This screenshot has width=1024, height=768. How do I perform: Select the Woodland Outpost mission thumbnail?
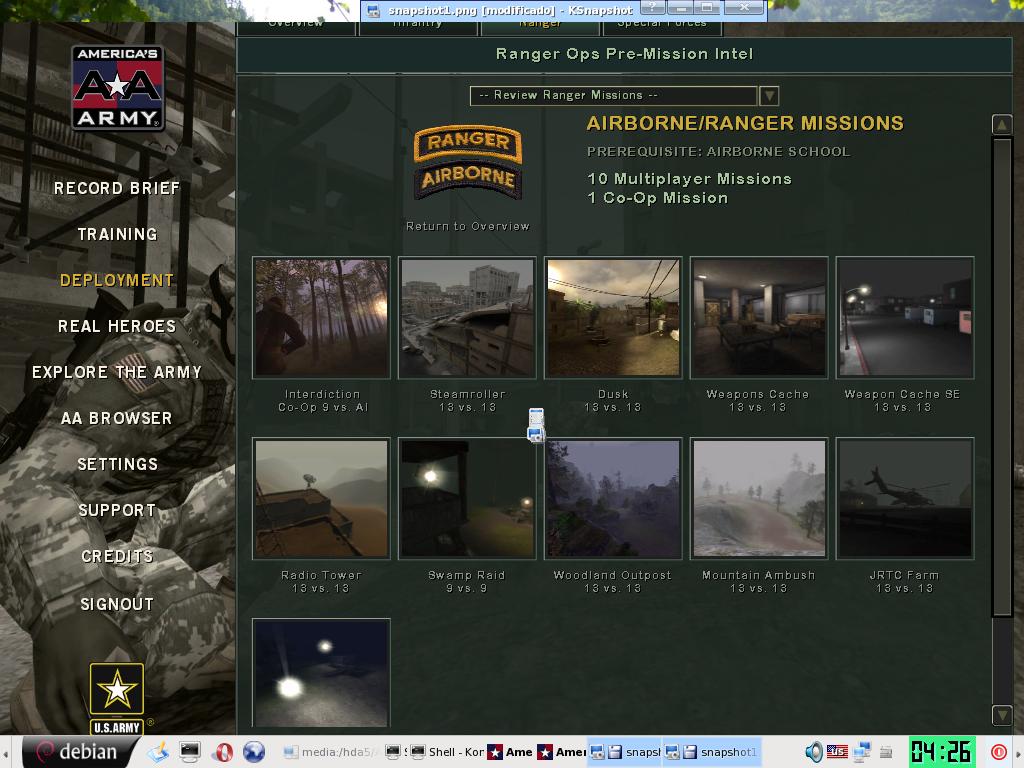[x=613, y=498]
